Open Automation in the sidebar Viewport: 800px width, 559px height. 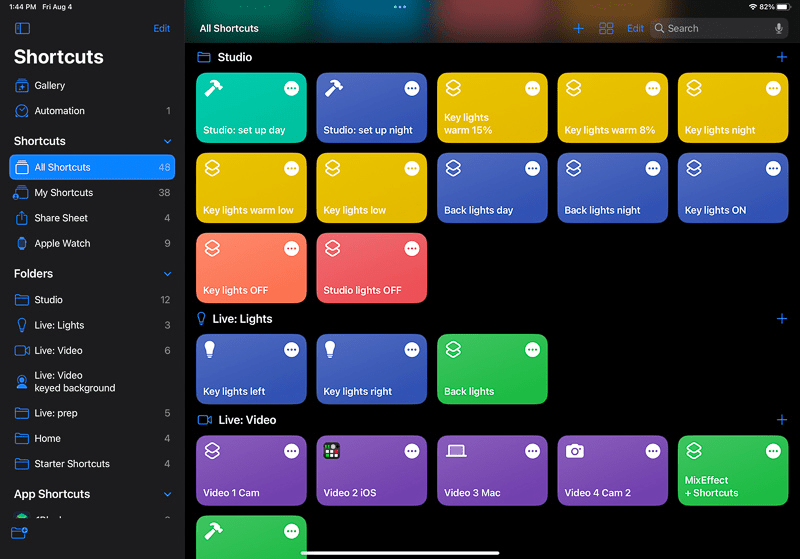pyautogui.click(x=92, y=111)
